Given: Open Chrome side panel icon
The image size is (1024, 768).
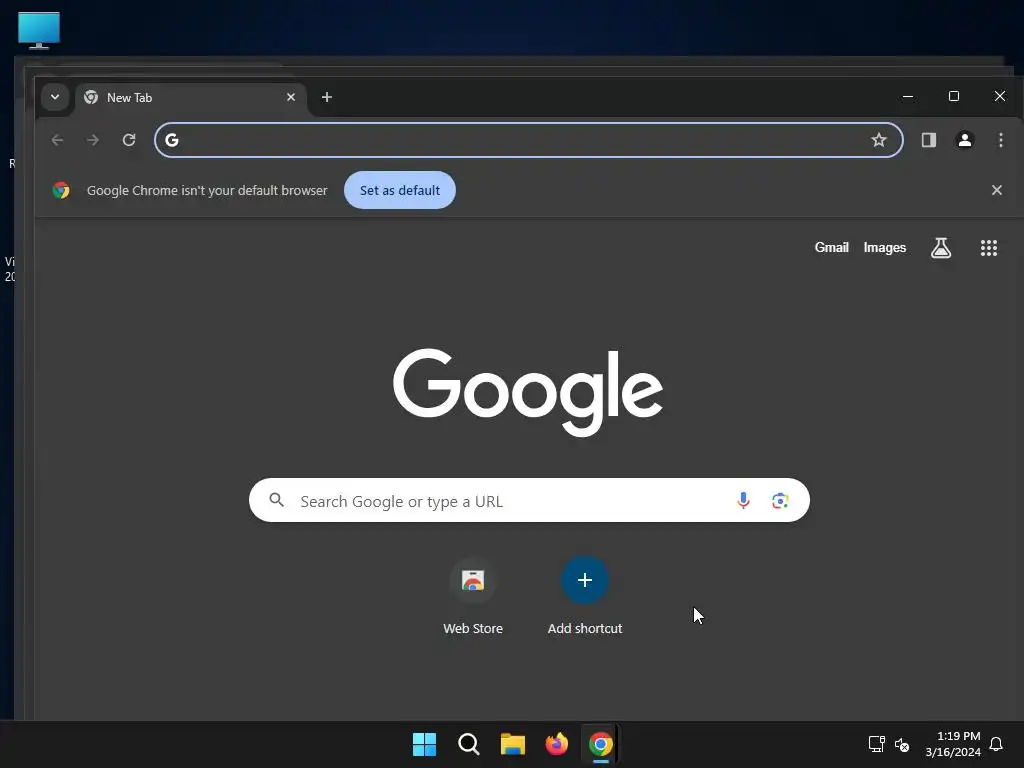Looking at the screenshot, I should (x=929, y=140).
